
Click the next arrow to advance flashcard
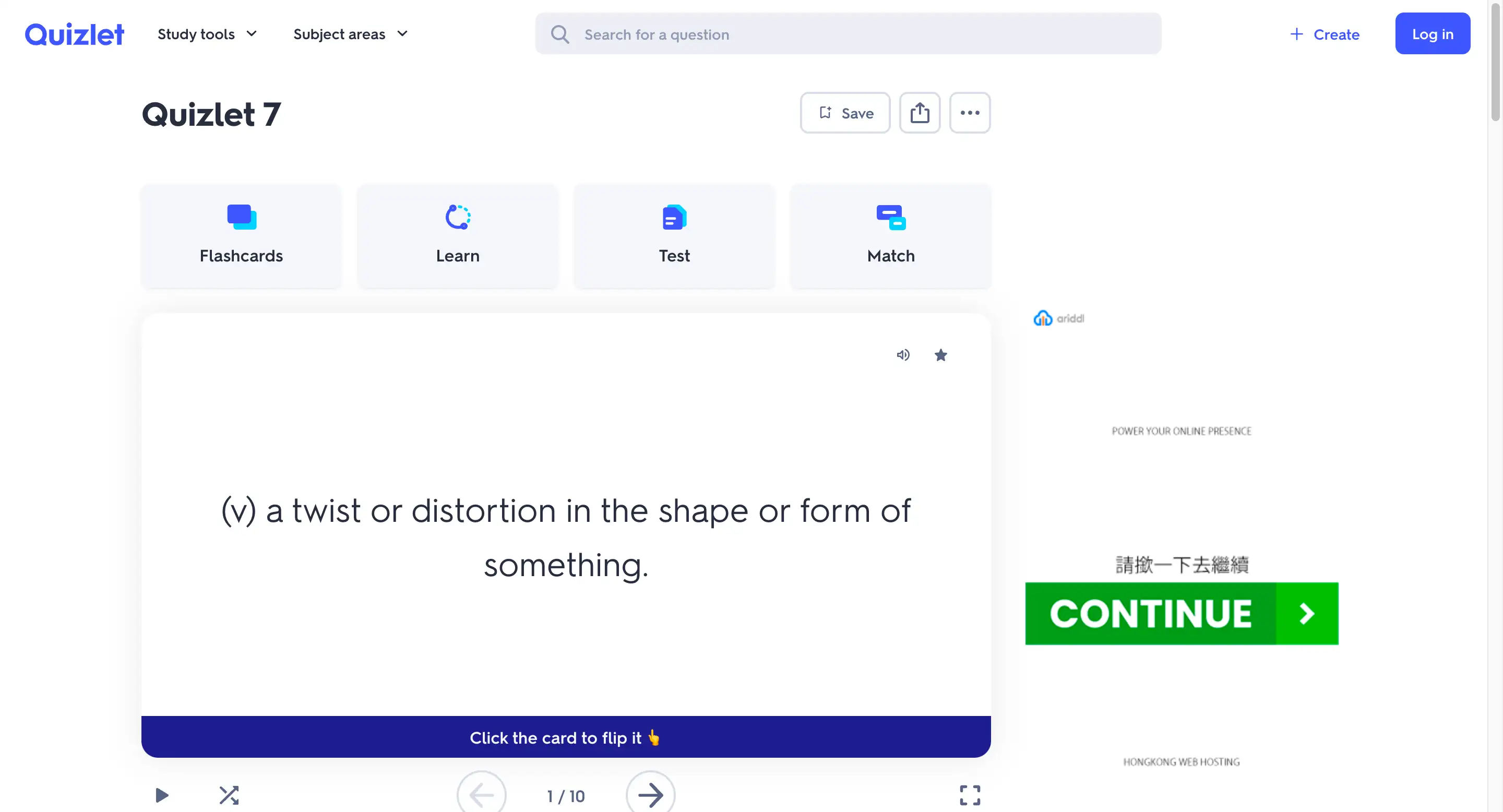tap(650, 795)
